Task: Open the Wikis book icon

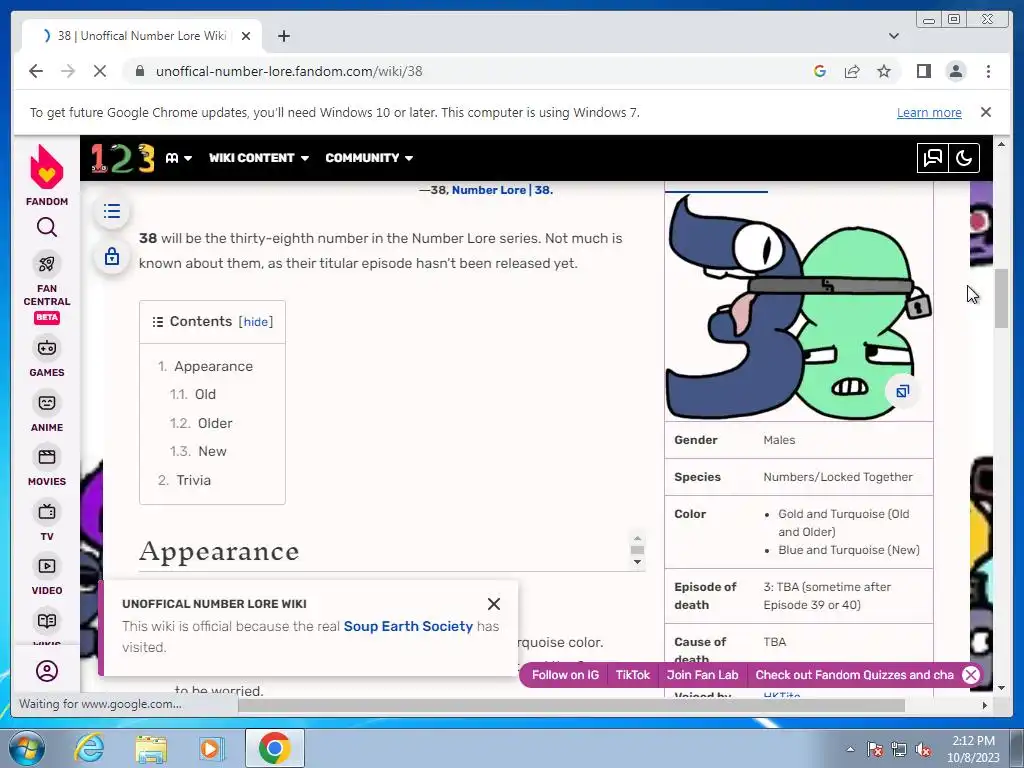Action: (46, 620)
